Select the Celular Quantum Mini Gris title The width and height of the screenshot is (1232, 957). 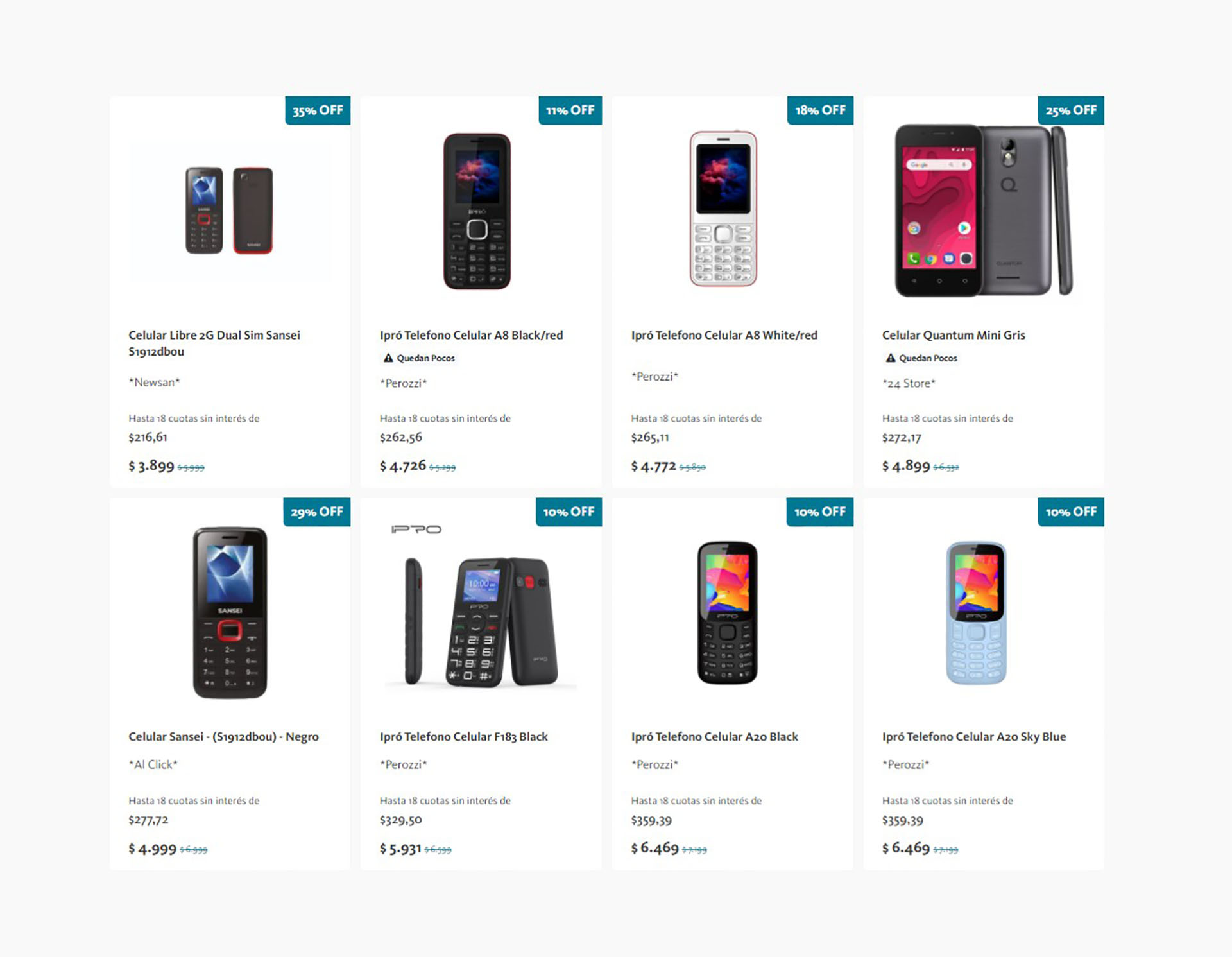pos(954,334)
